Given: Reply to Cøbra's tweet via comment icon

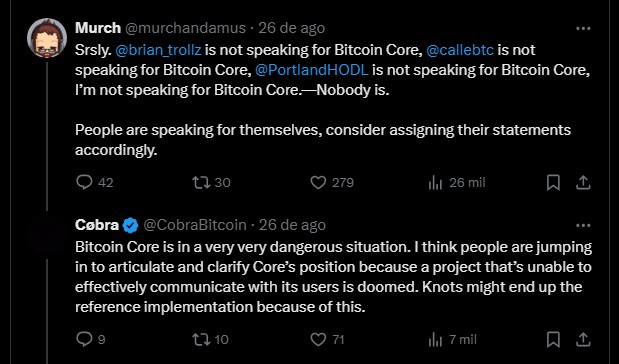Looking at the screenshot, I should [x=84, y=339].
